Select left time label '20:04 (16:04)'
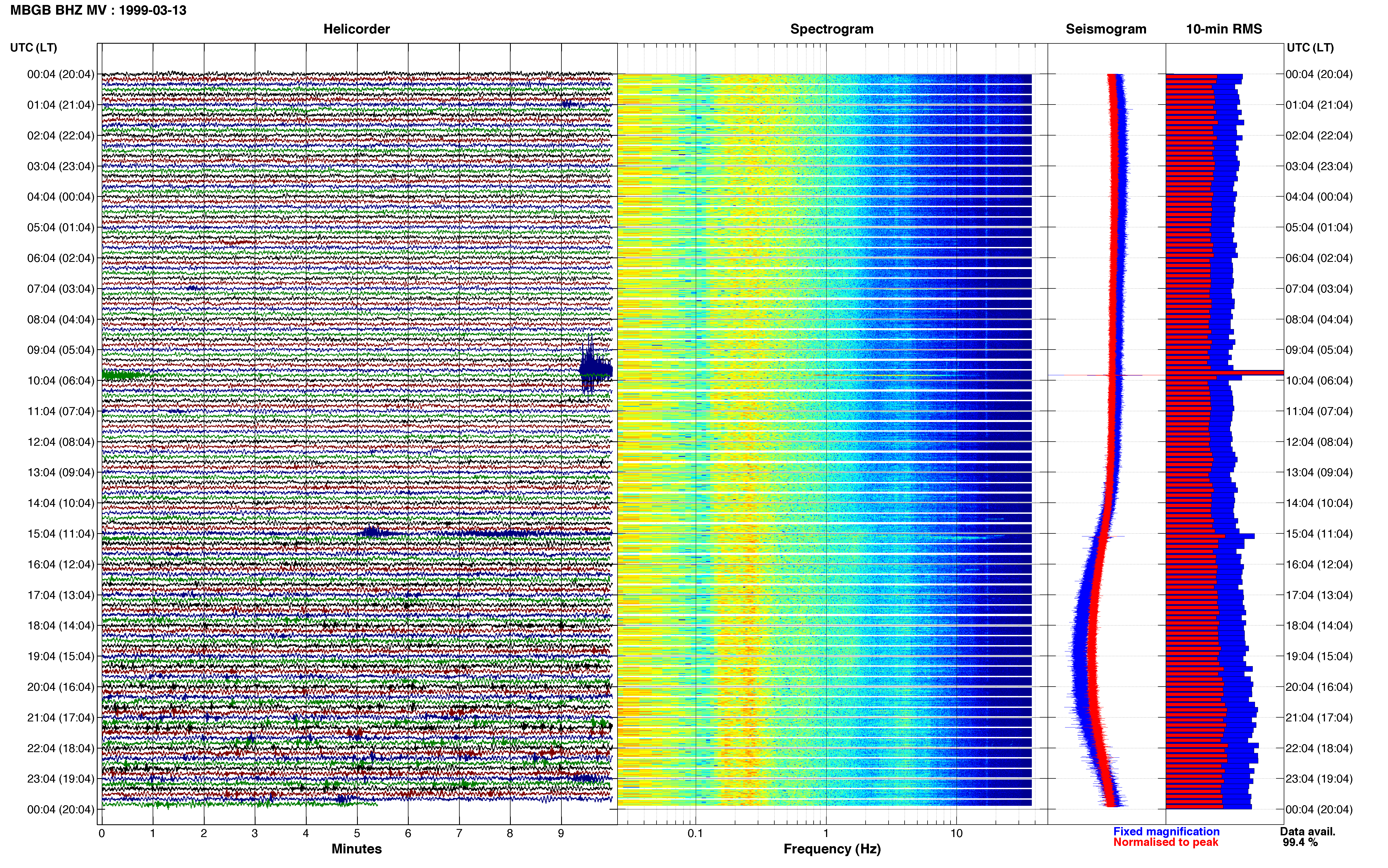 tap(61, 687)
